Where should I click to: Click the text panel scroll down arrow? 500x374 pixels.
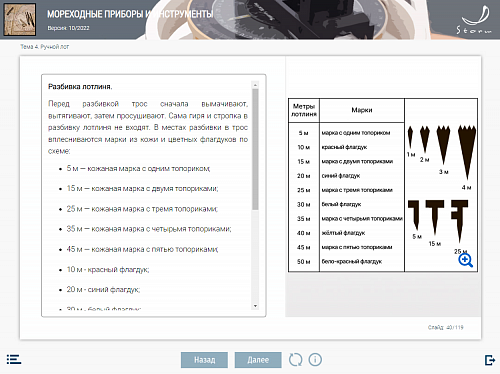tap(255, 306)
